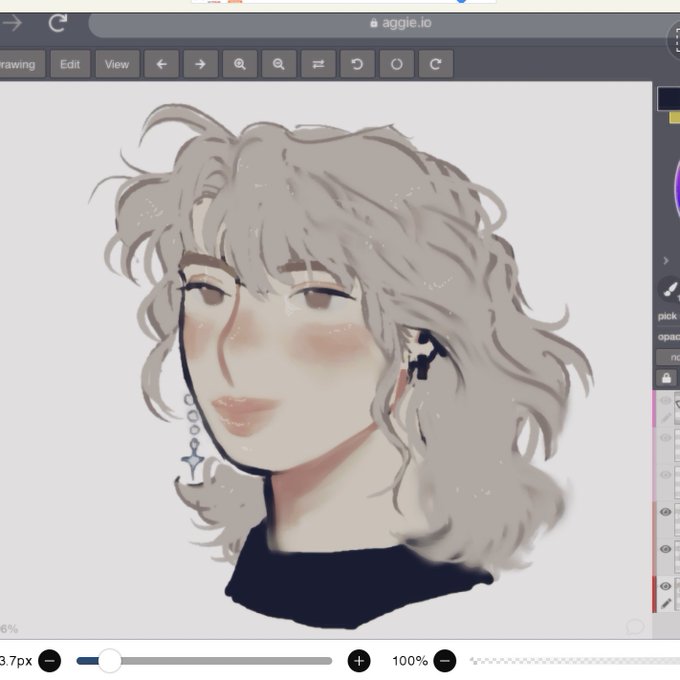Click the aggie.io browser address bar
Image resolution: width=680 pixels, height=680 pixels.
382,23
